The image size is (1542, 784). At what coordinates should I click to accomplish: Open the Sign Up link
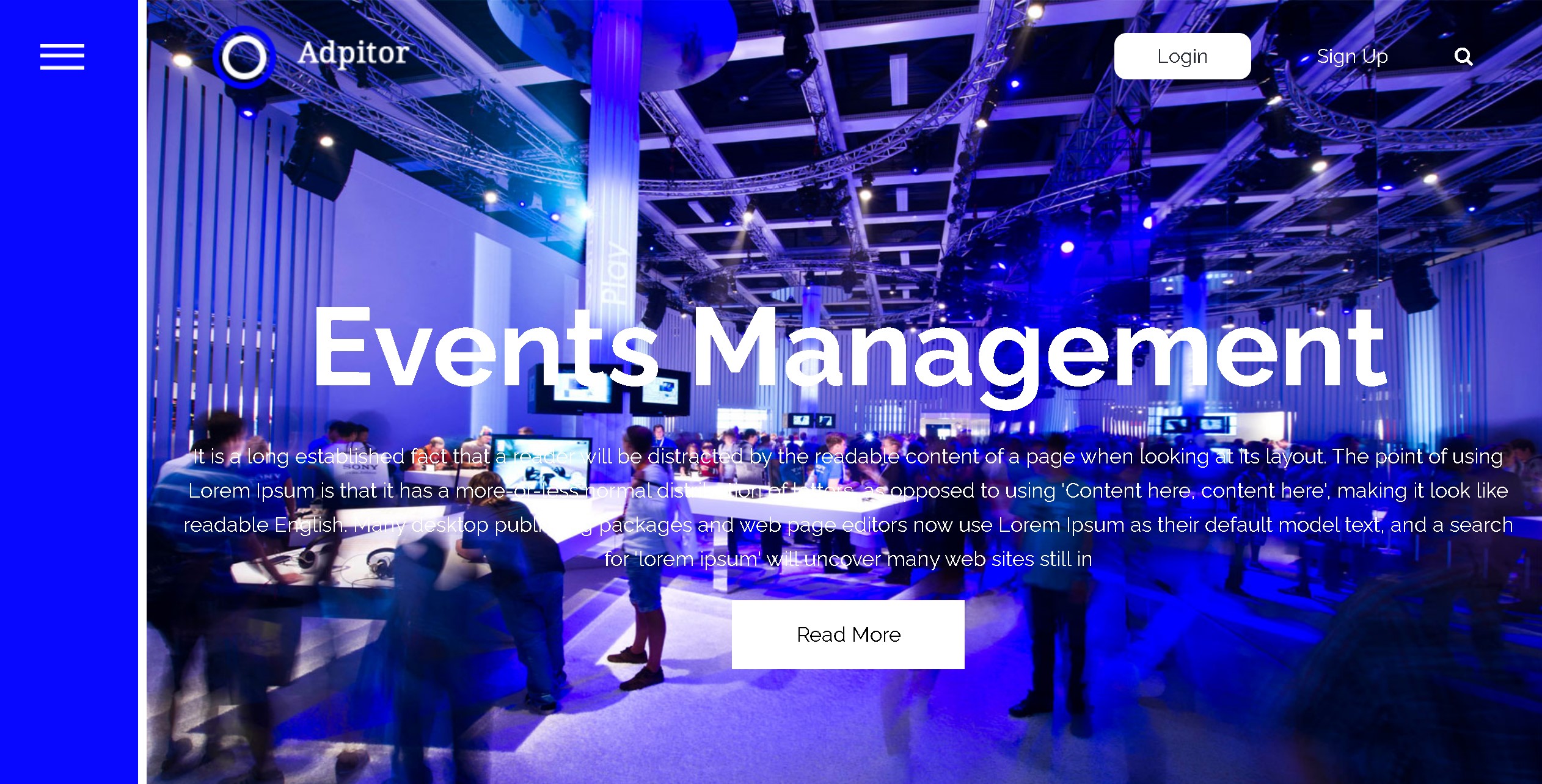pyautogui.click(x=1352, y=56)
